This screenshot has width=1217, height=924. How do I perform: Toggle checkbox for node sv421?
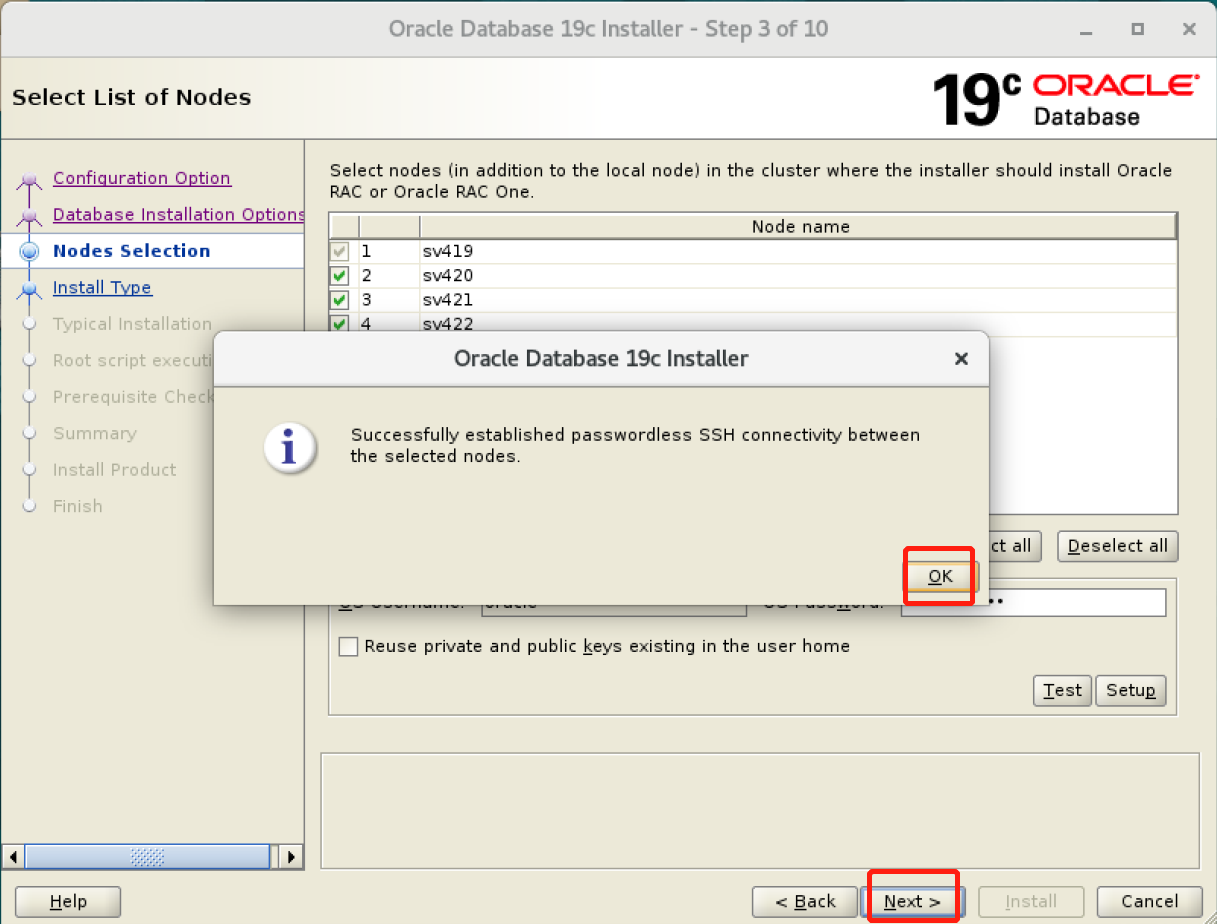tap(340, 299)
